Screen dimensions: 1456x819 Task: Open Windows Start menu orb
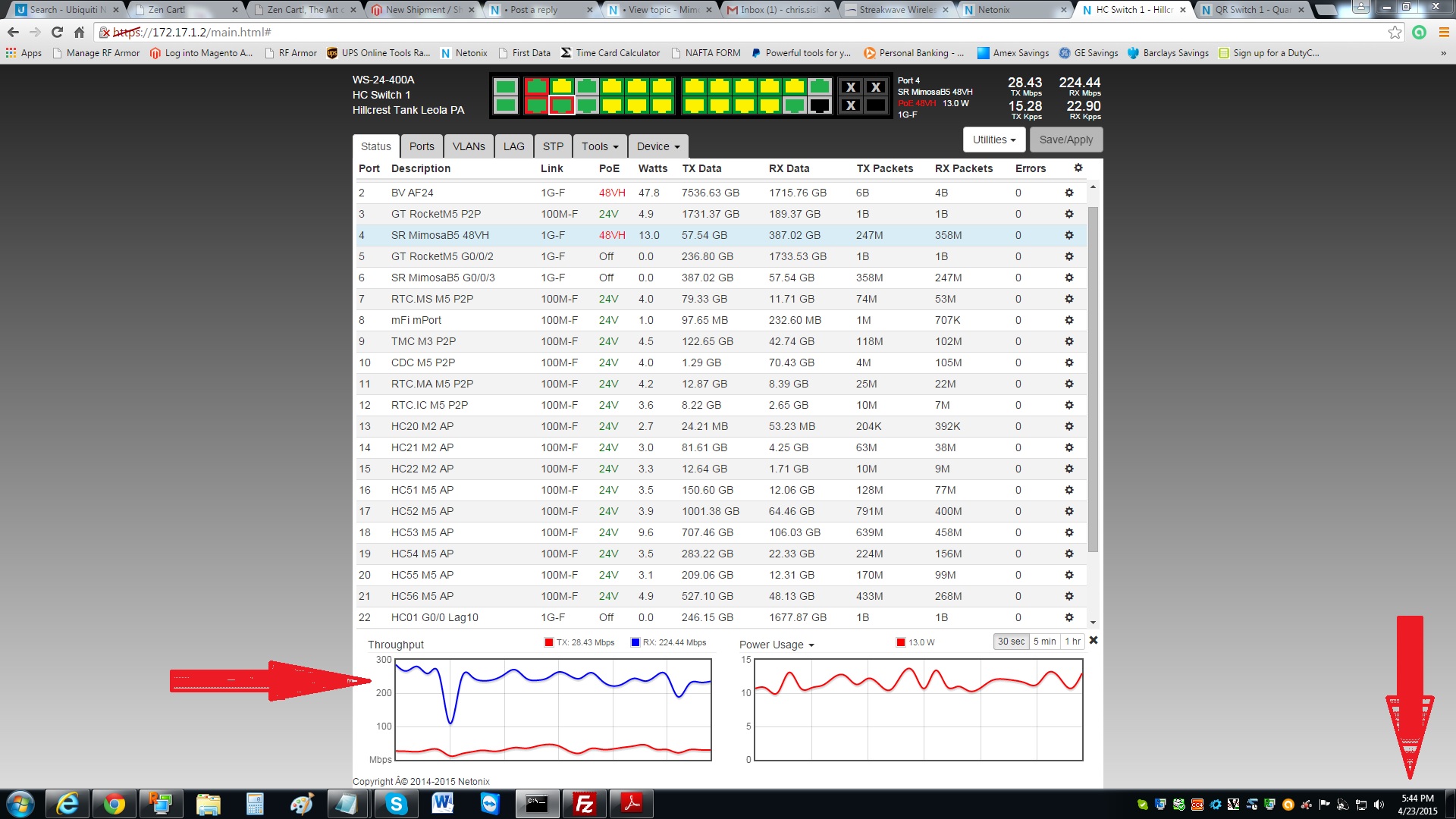tap(20, 804)
